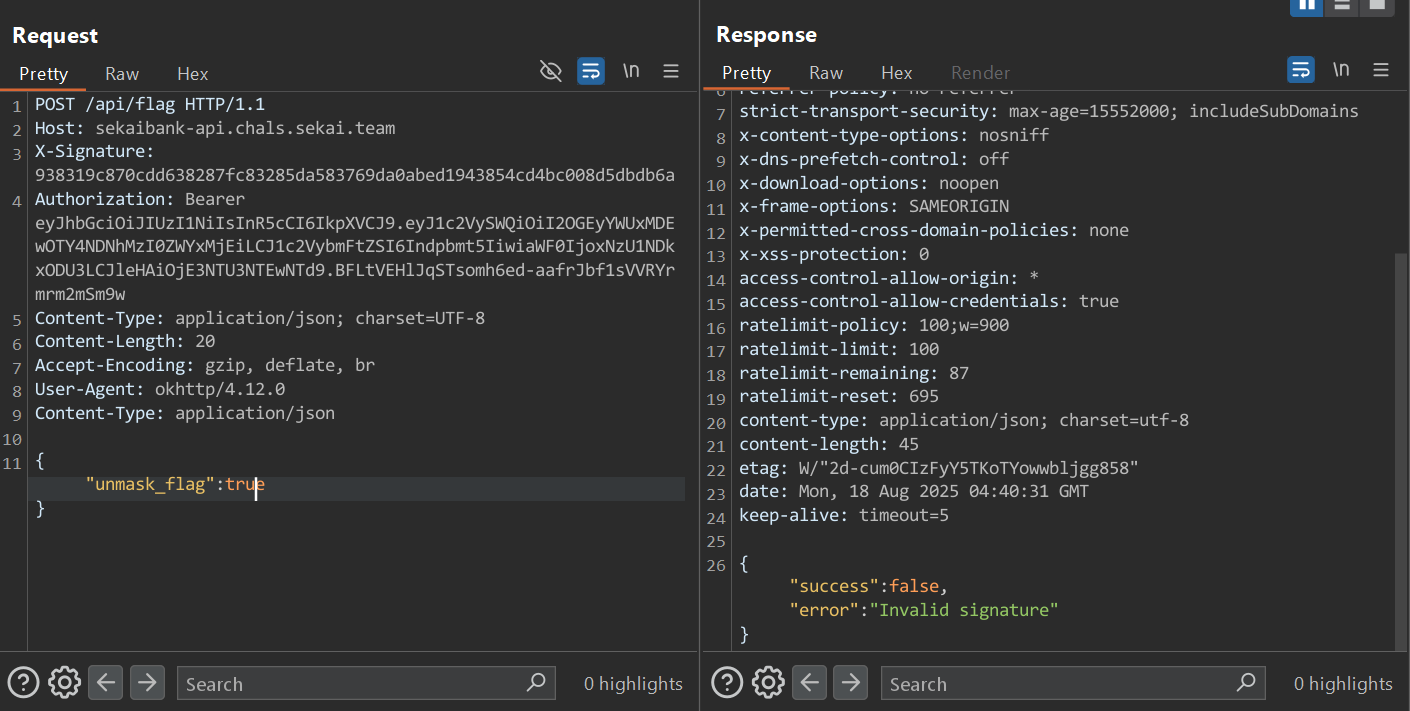Switch Response view to Hex tab

tap(896, 73)
